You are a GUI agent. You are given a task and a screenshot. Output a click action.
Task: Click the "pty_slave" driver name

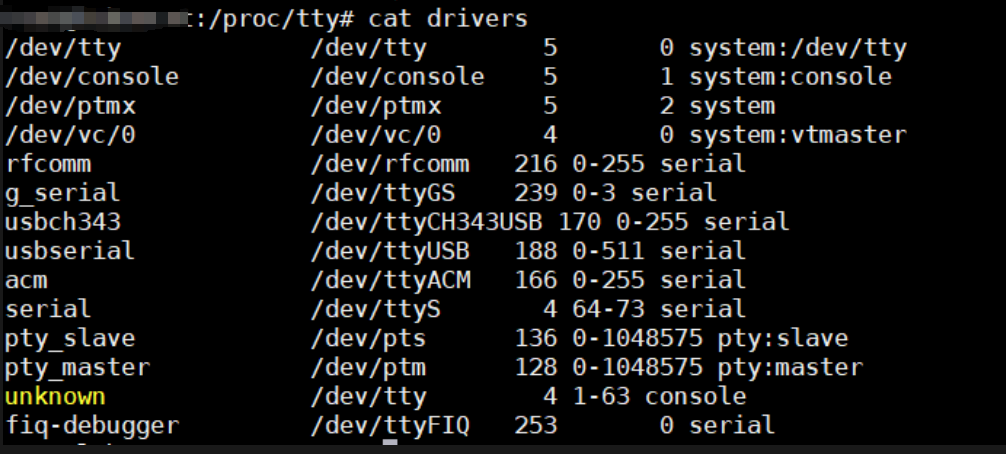(x=70, y=338)
